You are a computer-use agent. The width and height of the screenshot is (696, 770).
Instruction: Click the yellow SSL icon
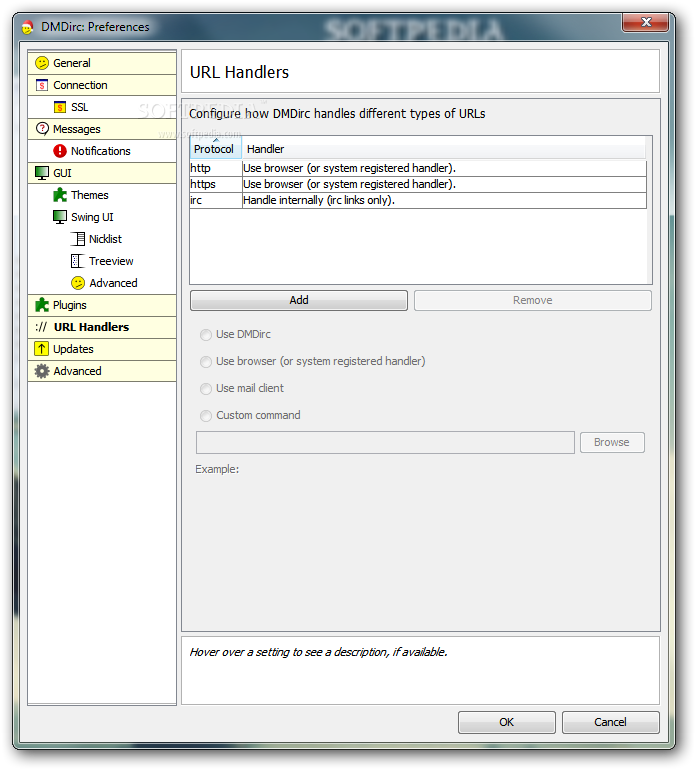coord(60,107)
